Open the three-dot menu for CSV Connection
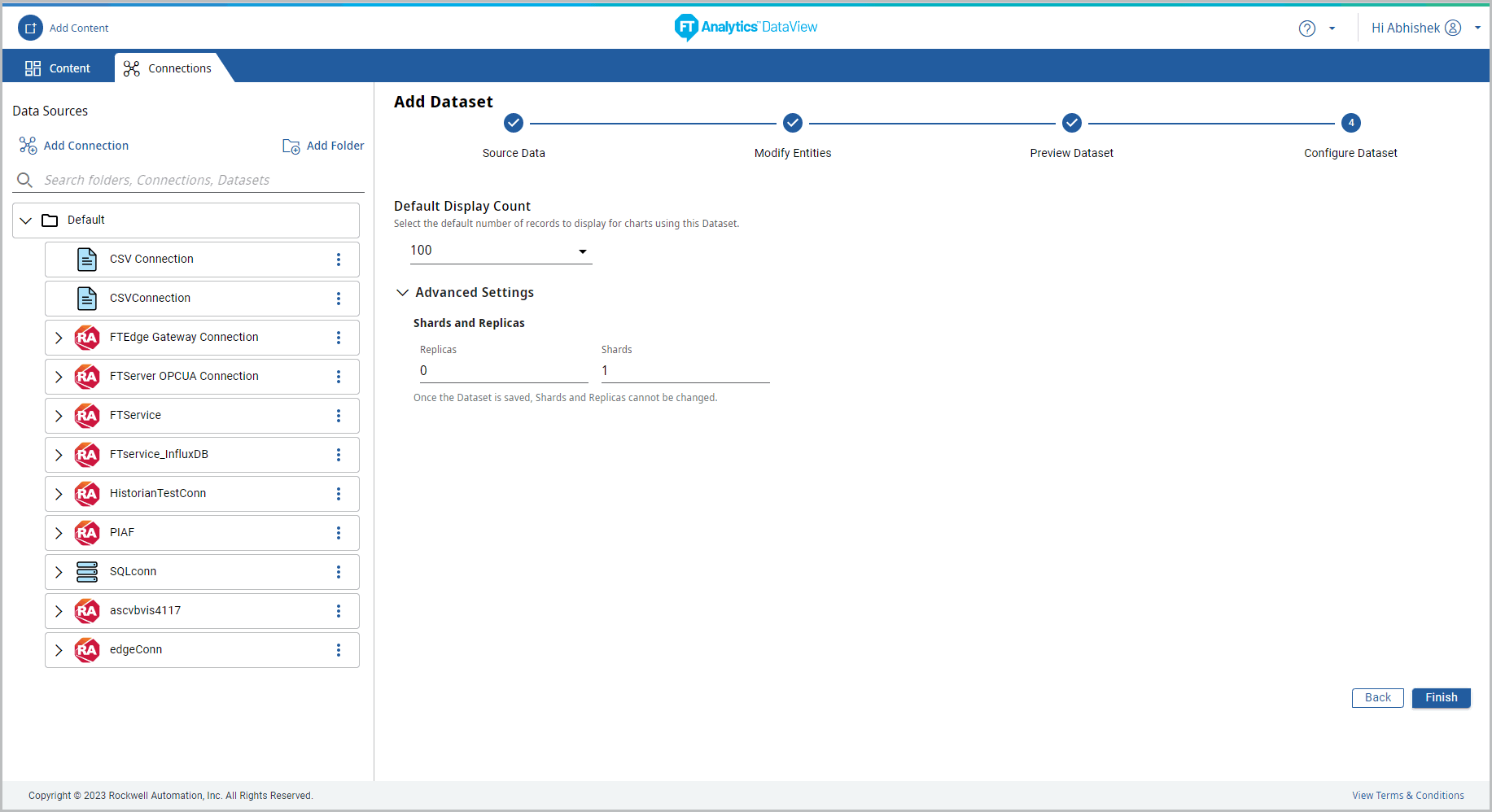The width and height of the screenshot is (1492, 812). pyautogui.click(x=339, y=260)
